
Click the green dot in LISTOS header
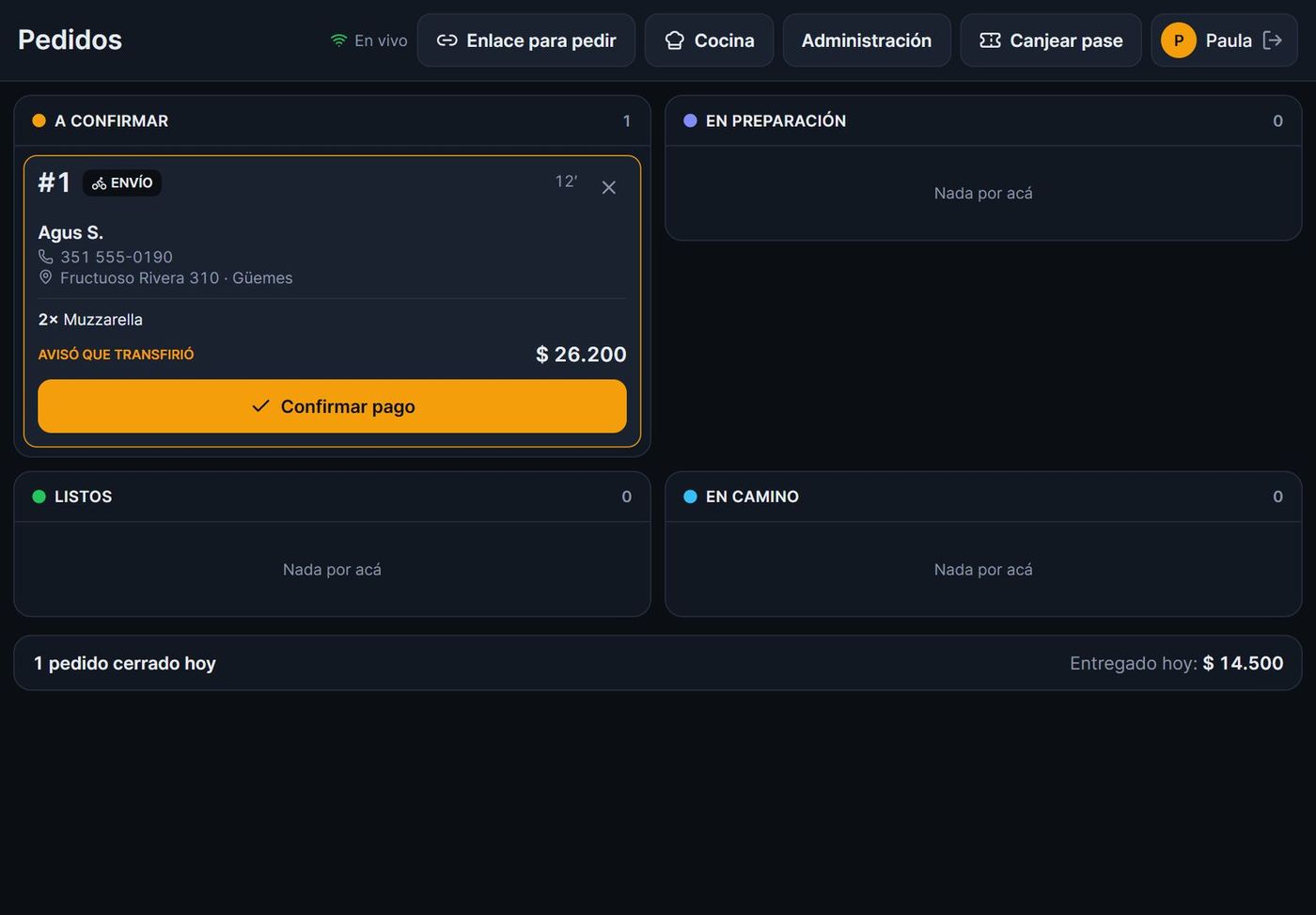39,497
